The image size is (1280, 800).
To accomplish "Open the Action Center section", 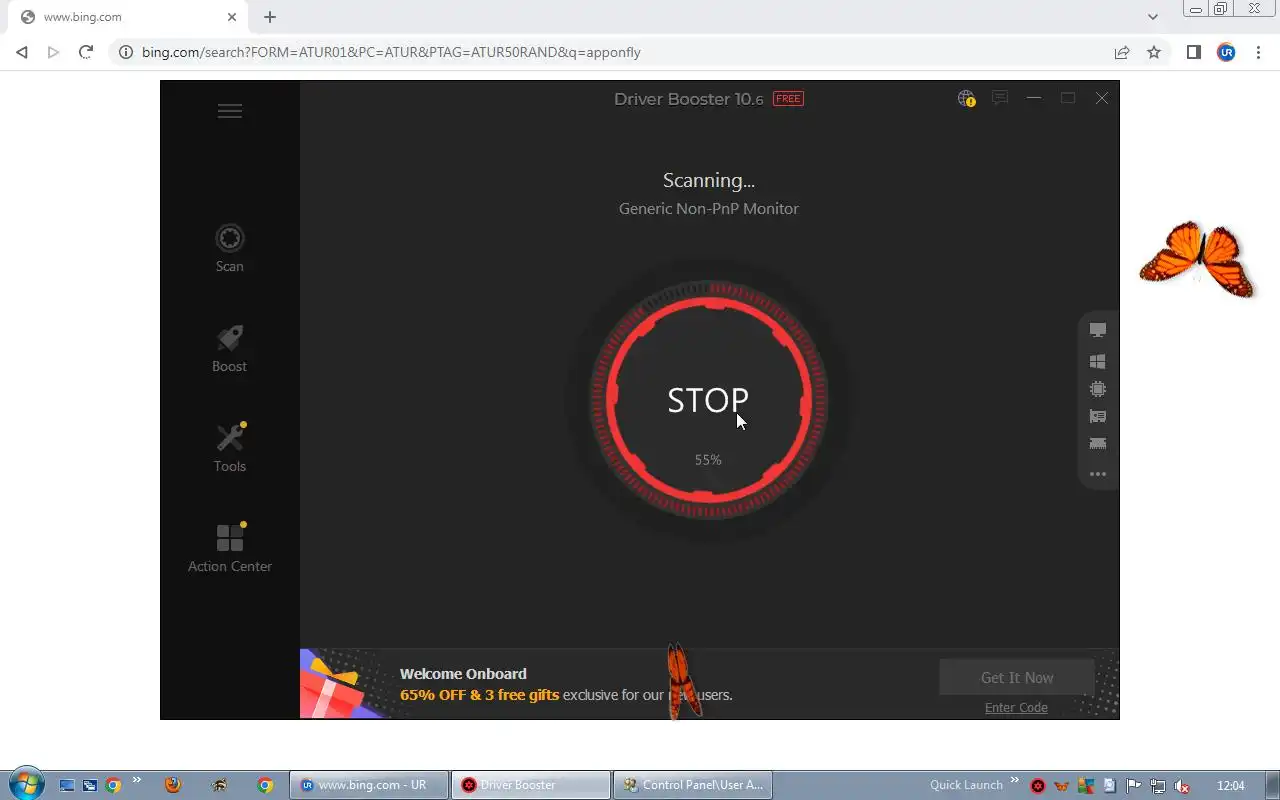I will (x=230, y=548).
